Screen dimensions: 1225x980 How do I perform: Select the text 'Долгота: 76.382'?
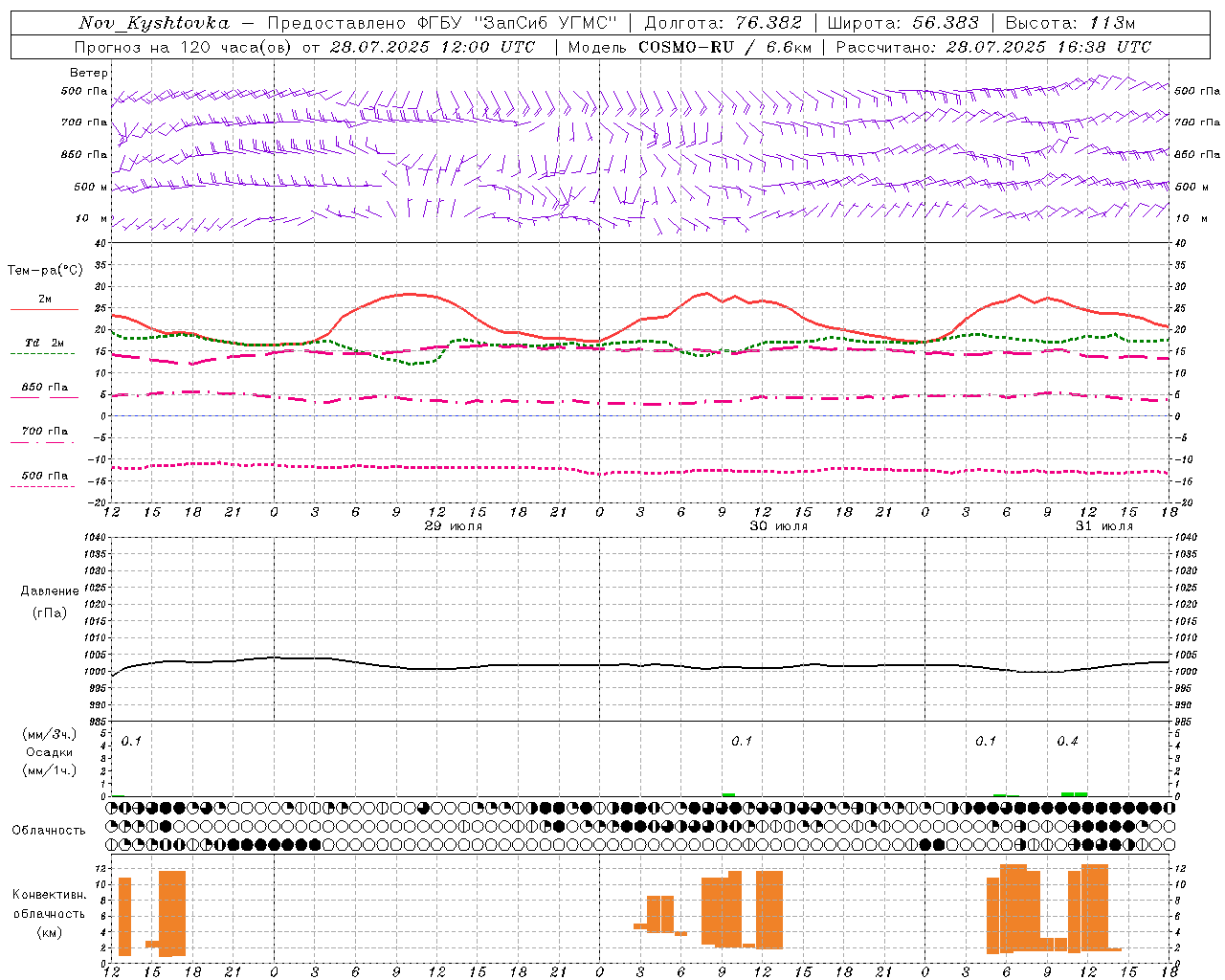point(724,23)
